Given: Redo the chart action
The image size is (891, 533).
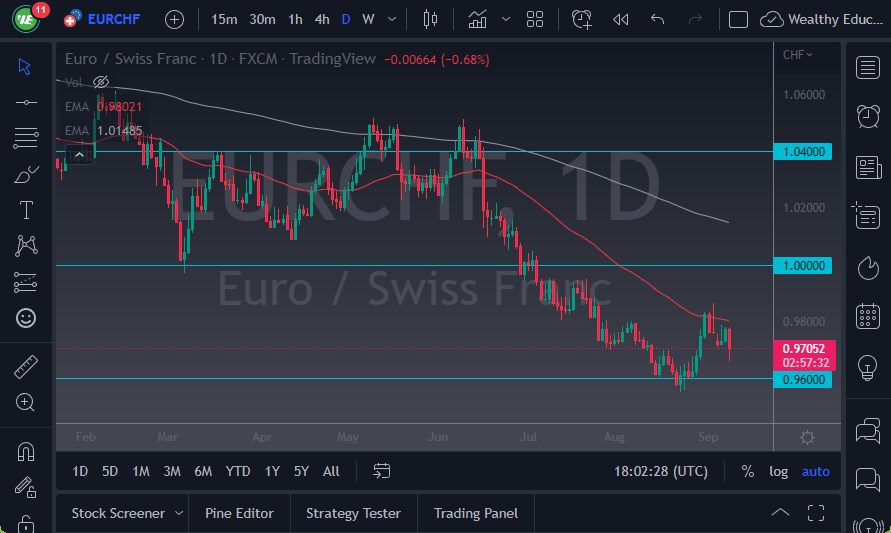Looking at the screenshot, I should point(695,19).
